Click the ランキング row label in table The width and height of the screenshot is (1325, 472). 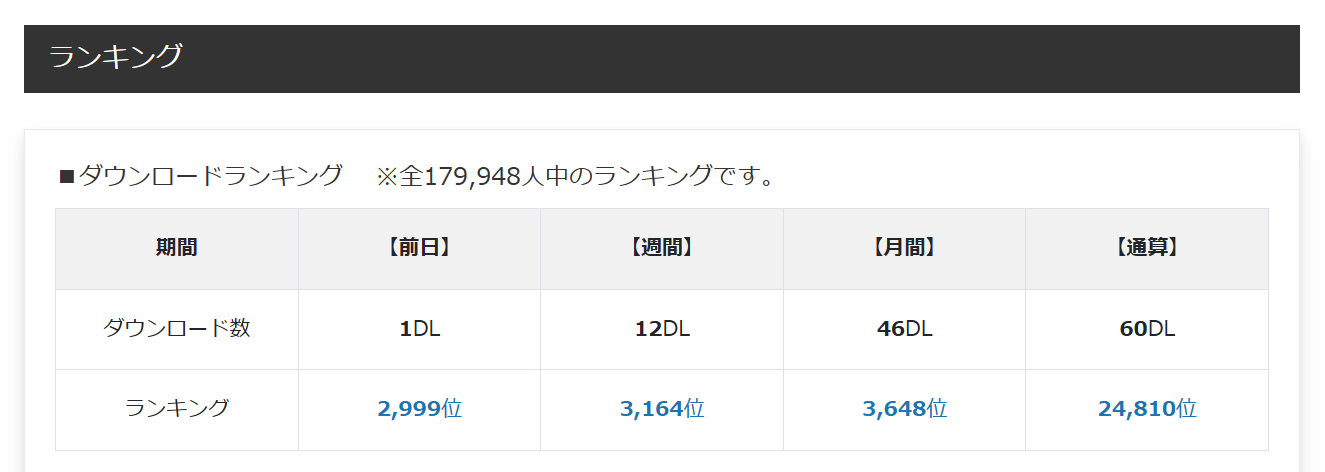point(177,408)
